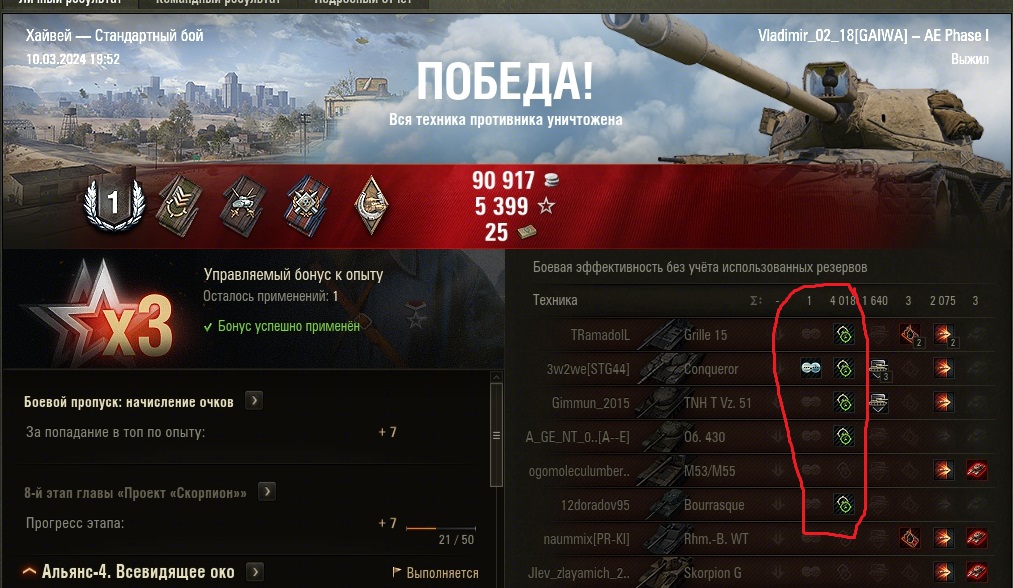
Task: Click the left panel vertical scrollbar handle
Action: tap(496, 435)
